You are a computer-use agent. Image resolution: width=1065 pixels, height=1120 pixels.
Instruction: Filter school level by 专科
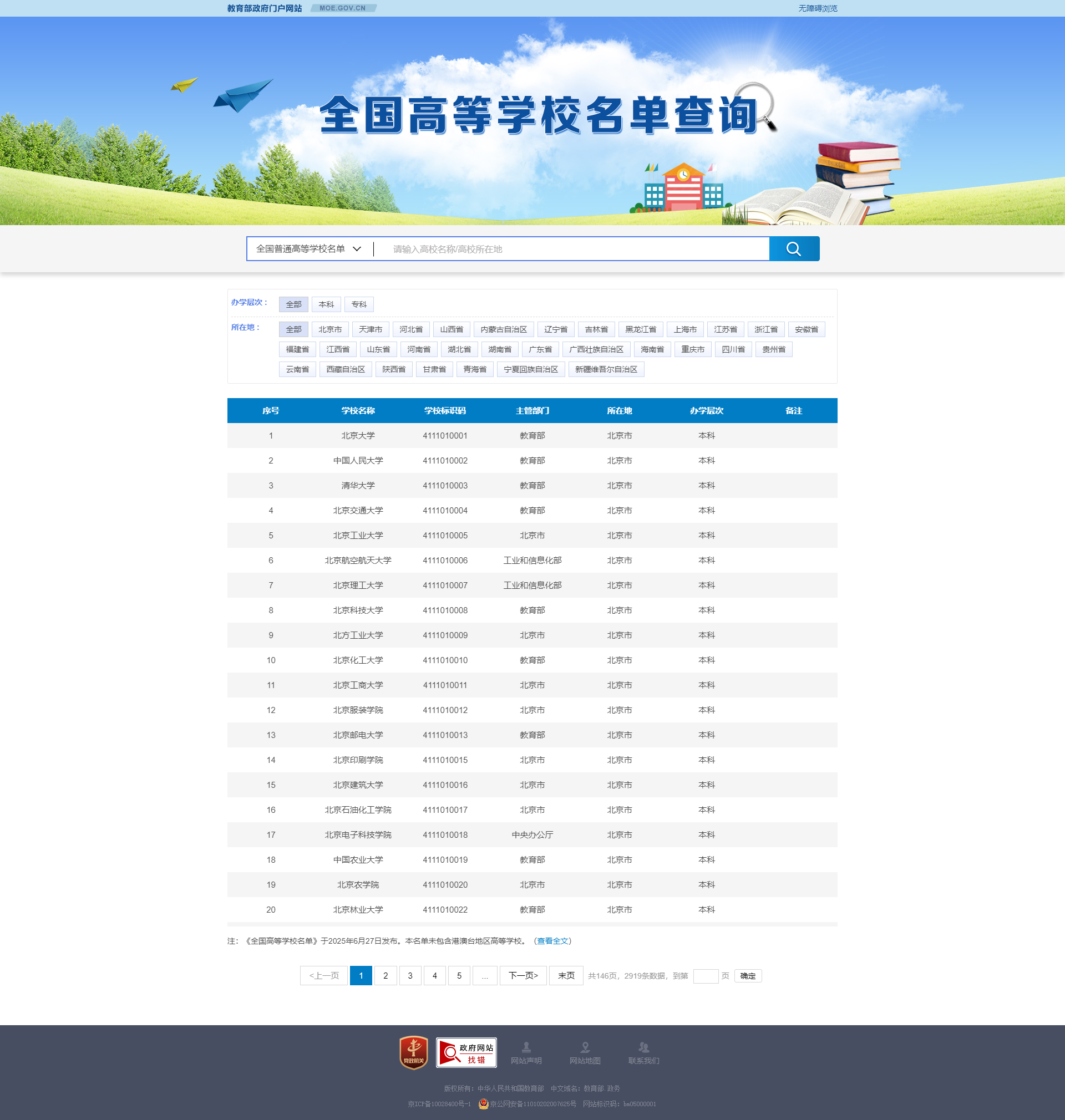[x=359, y=304]
